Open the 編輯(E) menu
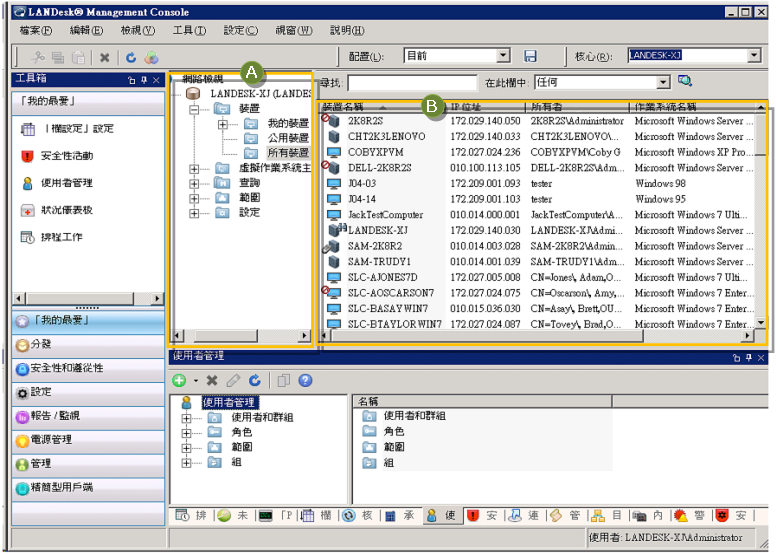777x555 pixels. tap(86, 31)
